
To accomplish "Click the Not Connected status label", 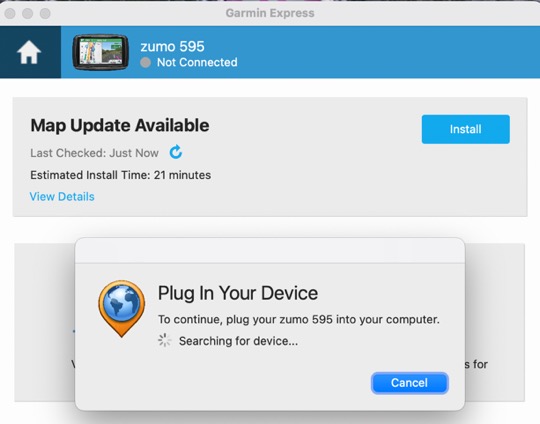I will coord(197,62).
